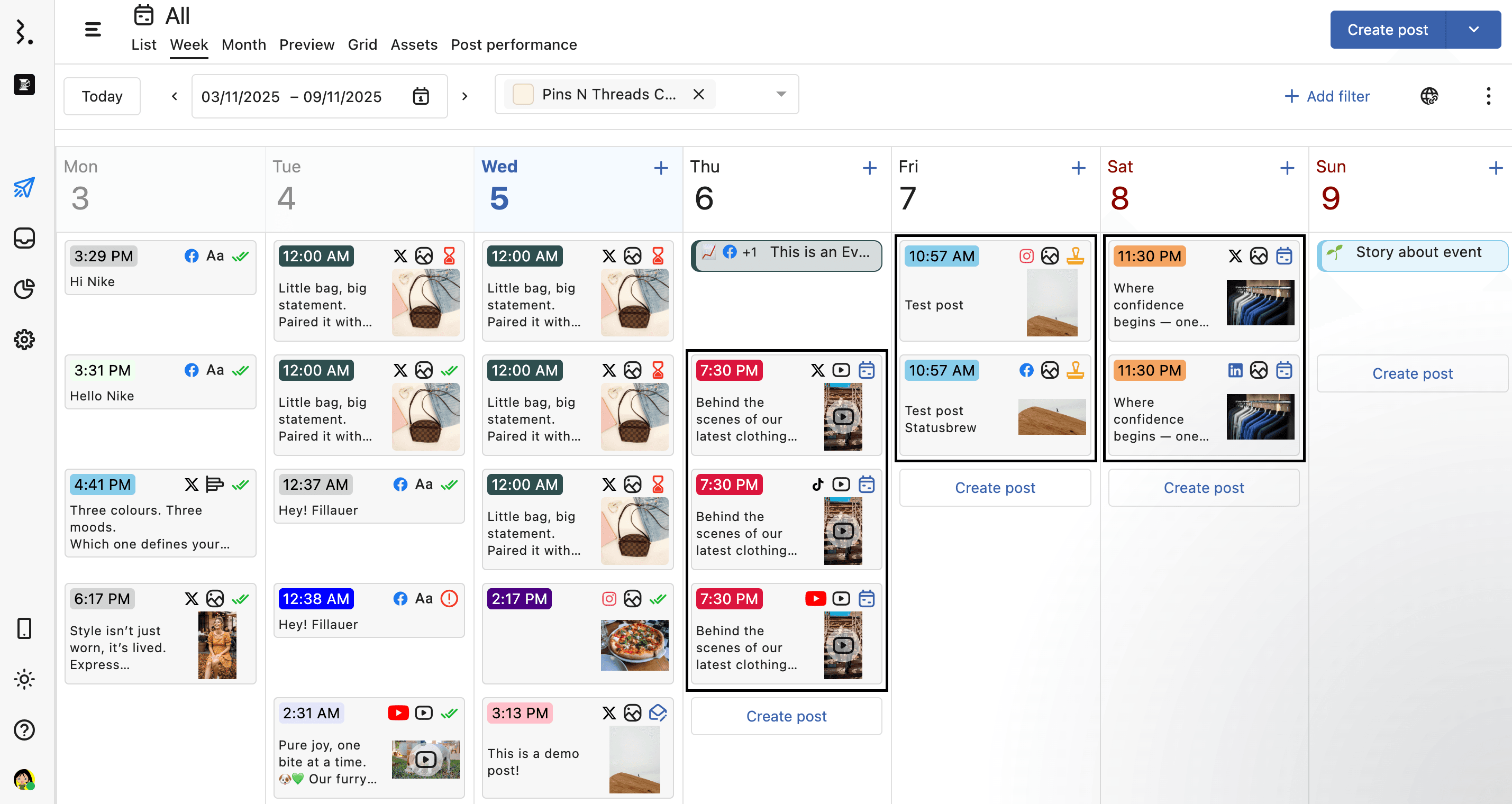Open the pizza image post thumbnail
The height and width of the screenshot is (804, 1512).
coord(634,644)
